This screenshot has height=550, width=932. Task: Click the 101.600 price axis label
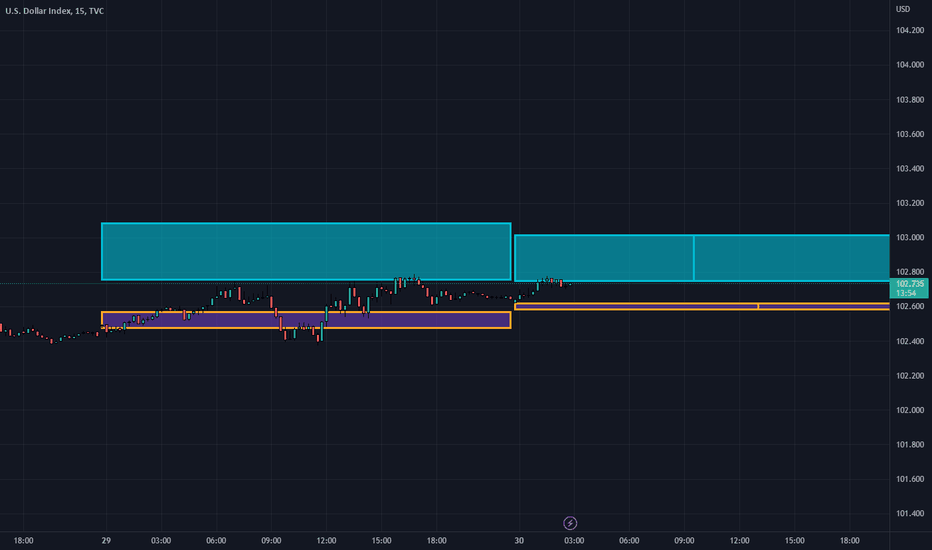pos(910,479)
